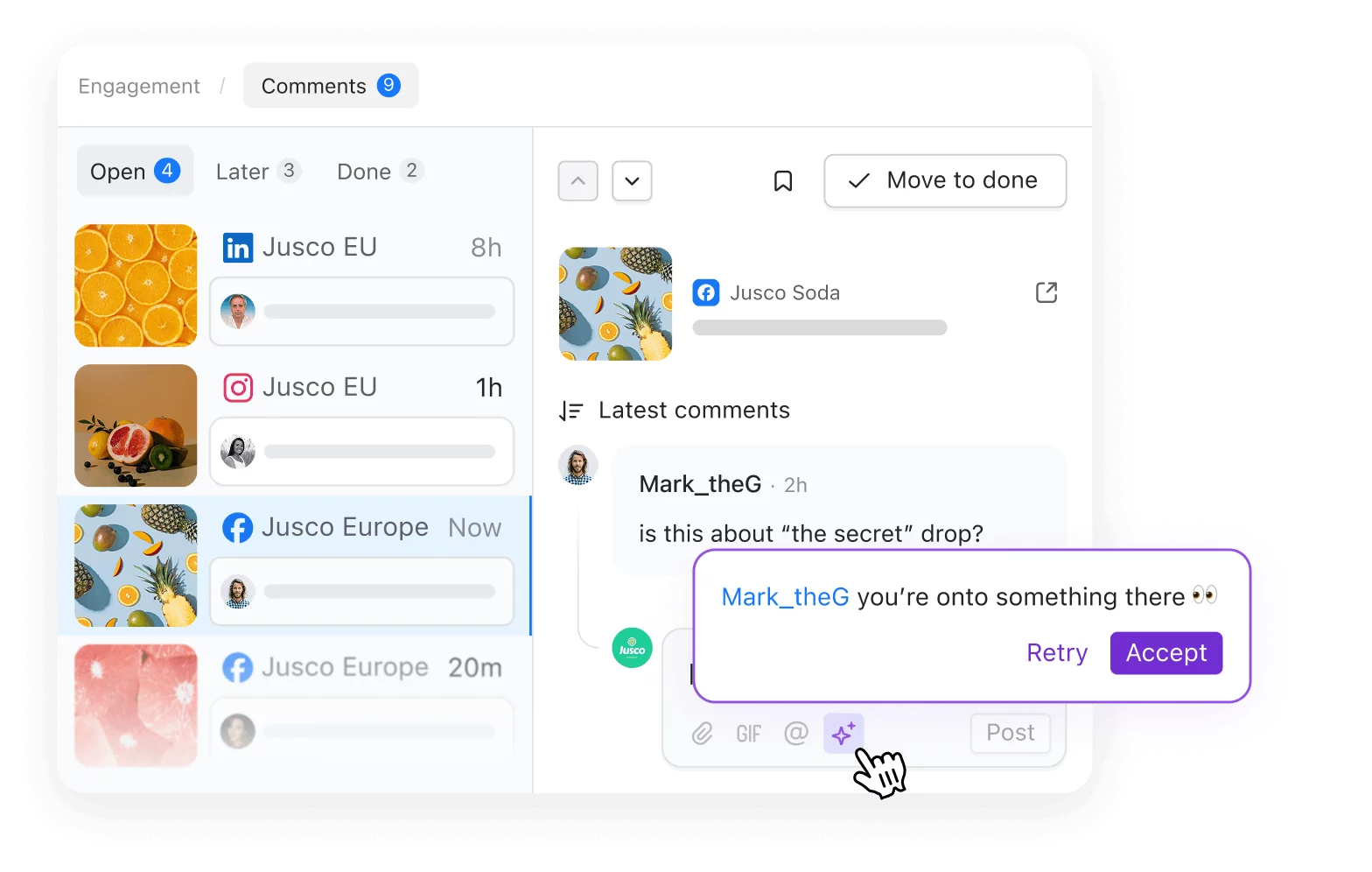Go to previous comment with up chevron
This screenshot has height=872, width=1372.
pyautogui.click(x=578, y=181)
